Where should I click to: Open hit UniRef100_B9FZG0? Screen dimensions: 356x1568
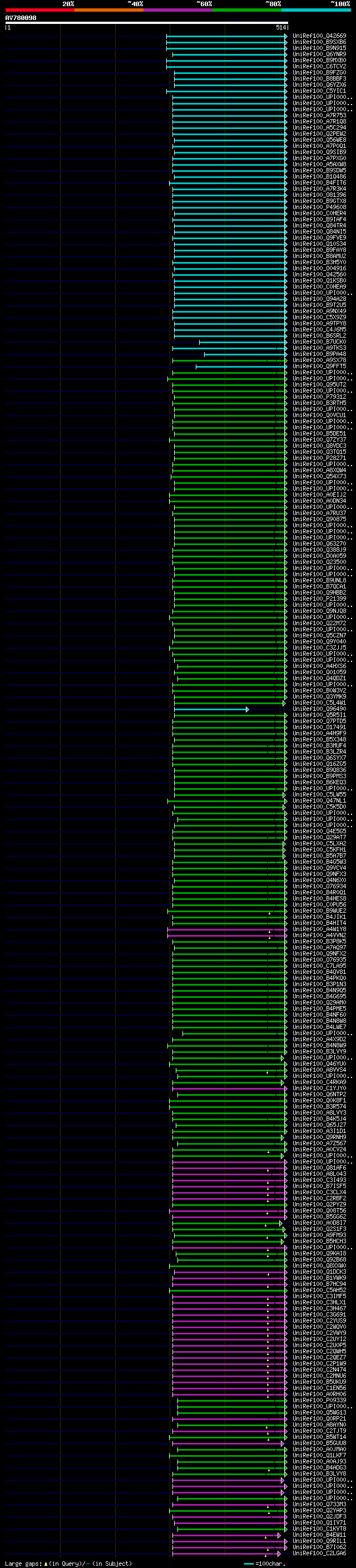point(319,72)
